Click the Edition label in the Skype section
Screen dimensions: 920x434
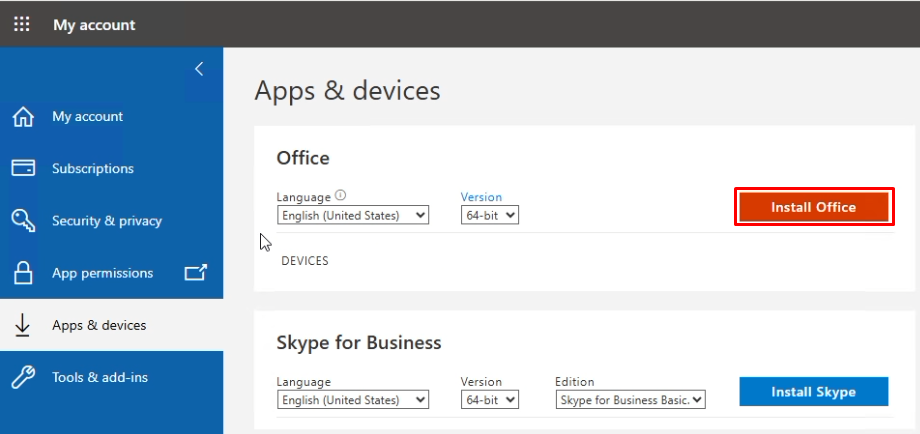tap(574, 382)
